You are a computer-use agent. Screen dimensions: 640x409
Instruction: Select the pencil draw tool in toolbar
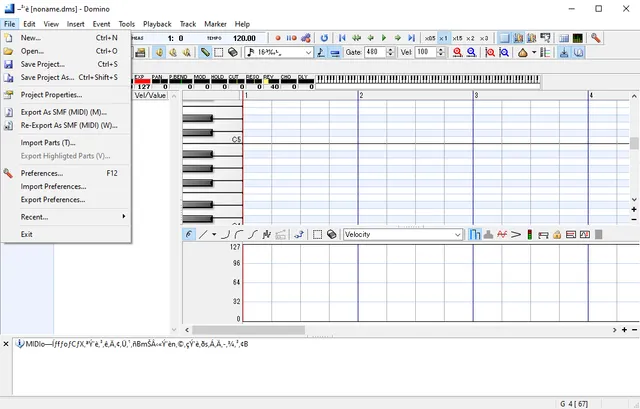[x=205, y=52]
